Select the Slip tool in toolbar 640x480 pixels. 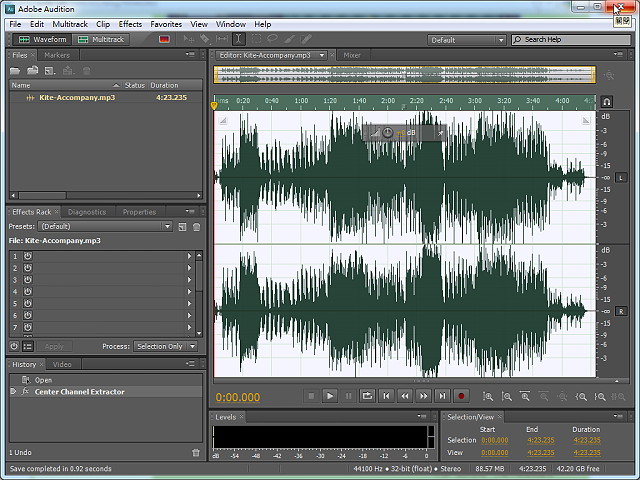click(x=222, y=39)
